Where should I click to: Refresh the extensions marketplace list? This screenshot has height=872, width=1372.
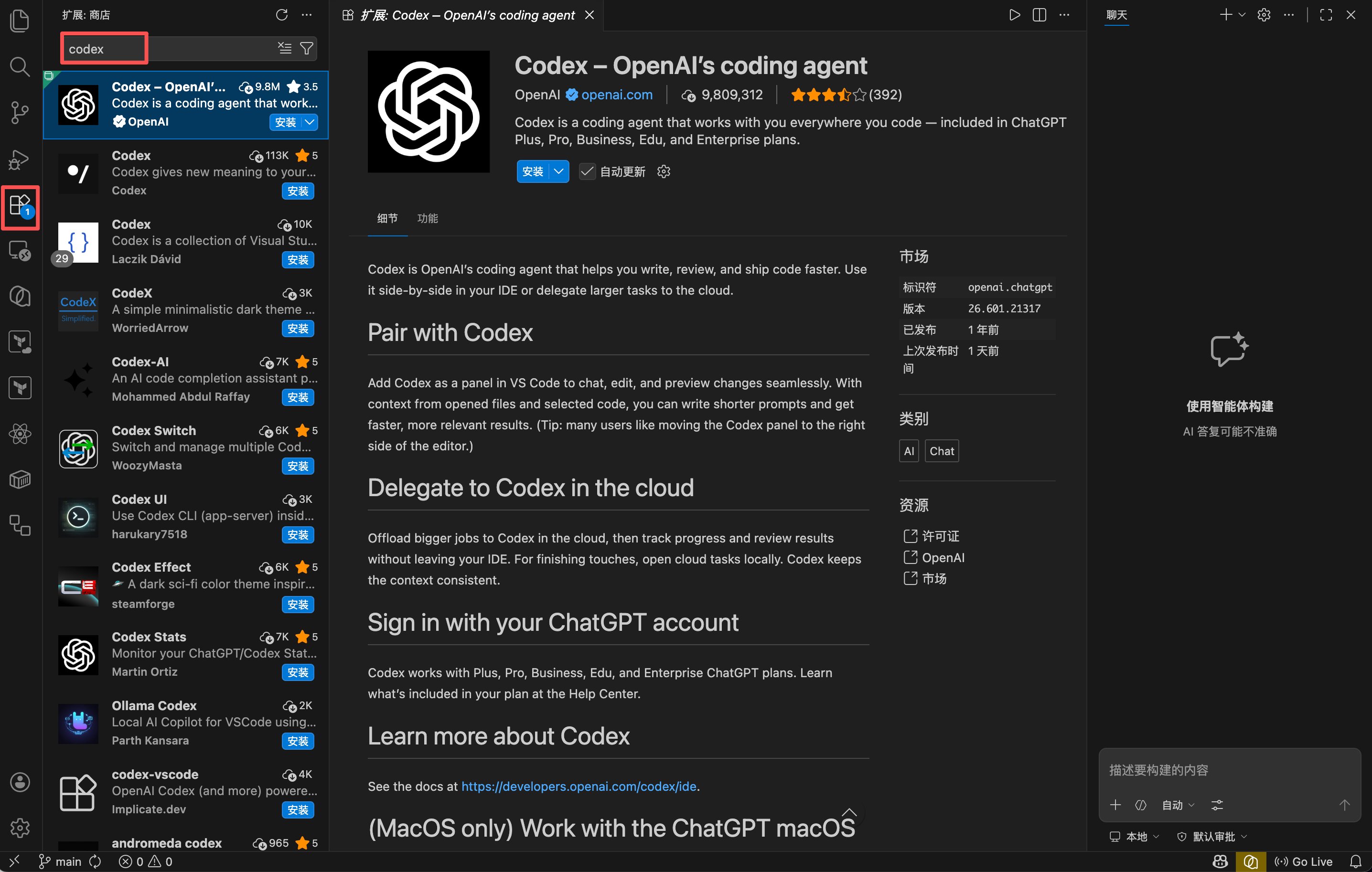click(281, 15)
